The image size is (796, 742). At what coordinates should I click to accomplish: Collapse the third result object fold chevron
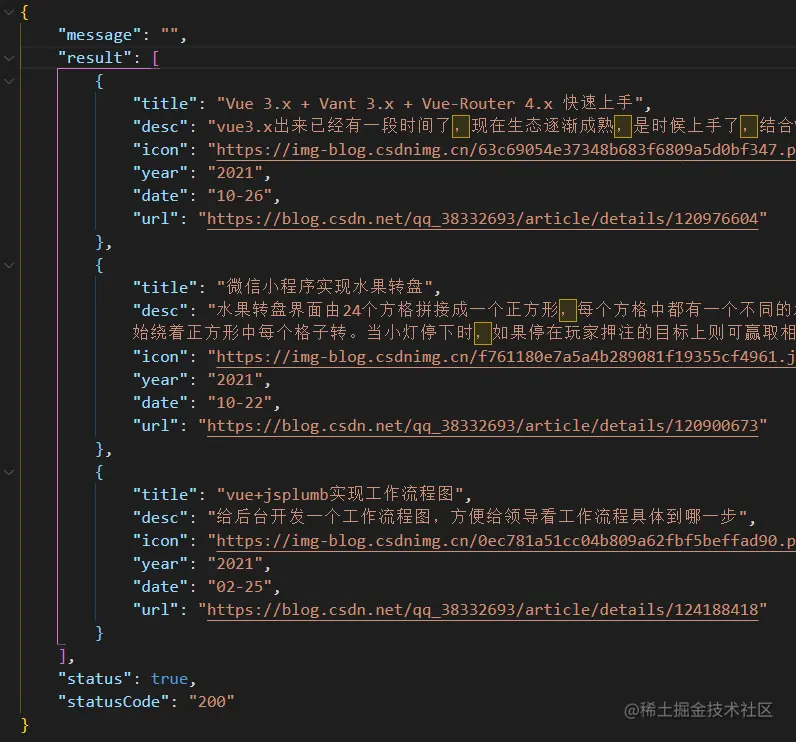tap(9, 472)
